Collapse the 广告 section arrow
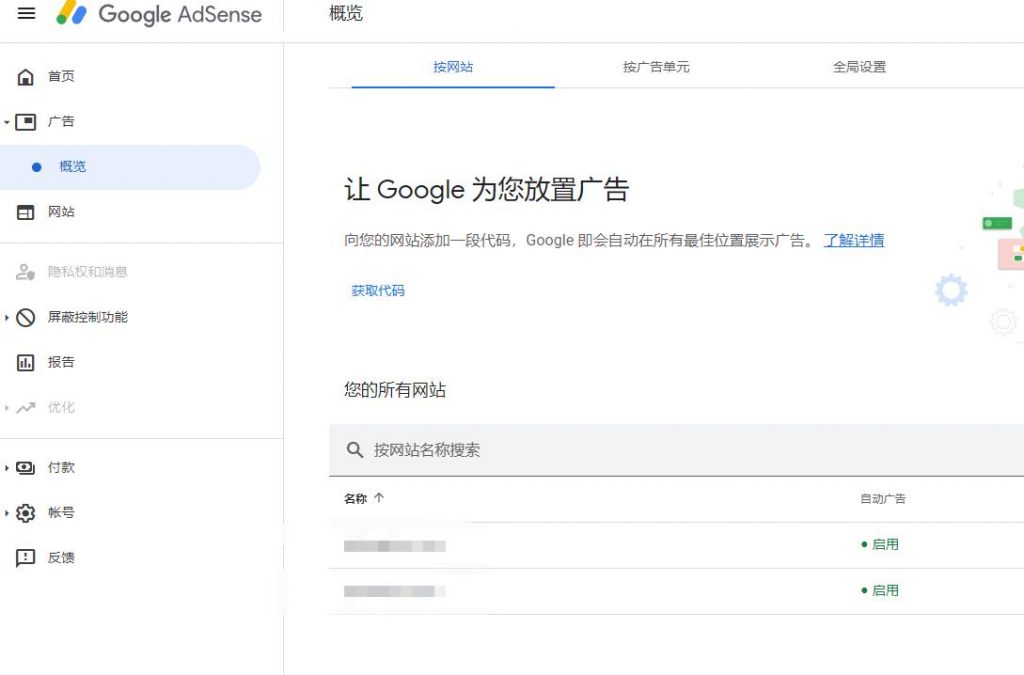 click(x=7, y=122)
